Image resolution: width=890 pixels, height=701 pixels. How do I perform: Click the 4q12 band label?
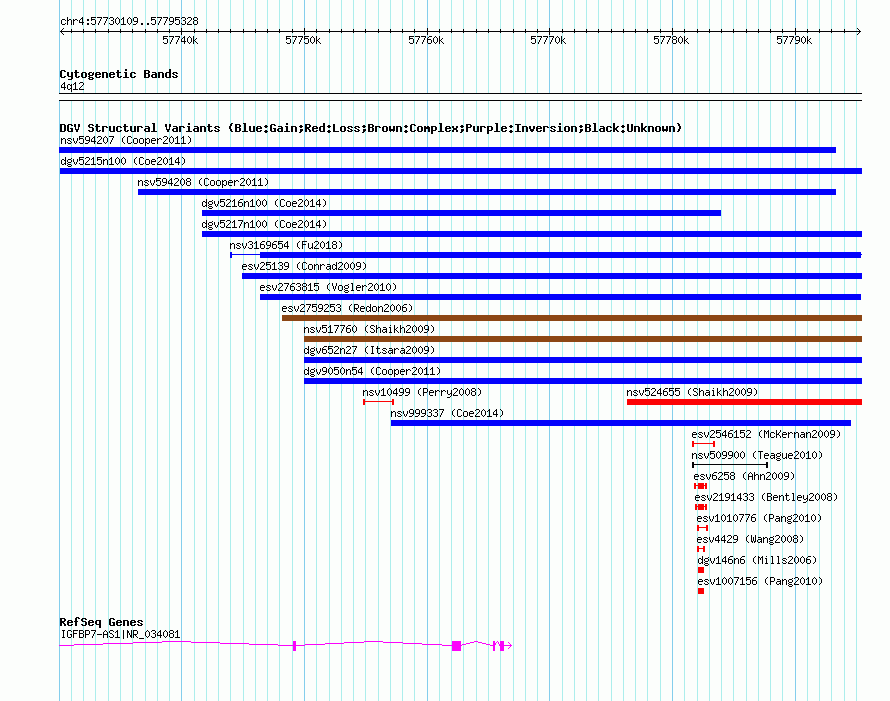(72, 86)
